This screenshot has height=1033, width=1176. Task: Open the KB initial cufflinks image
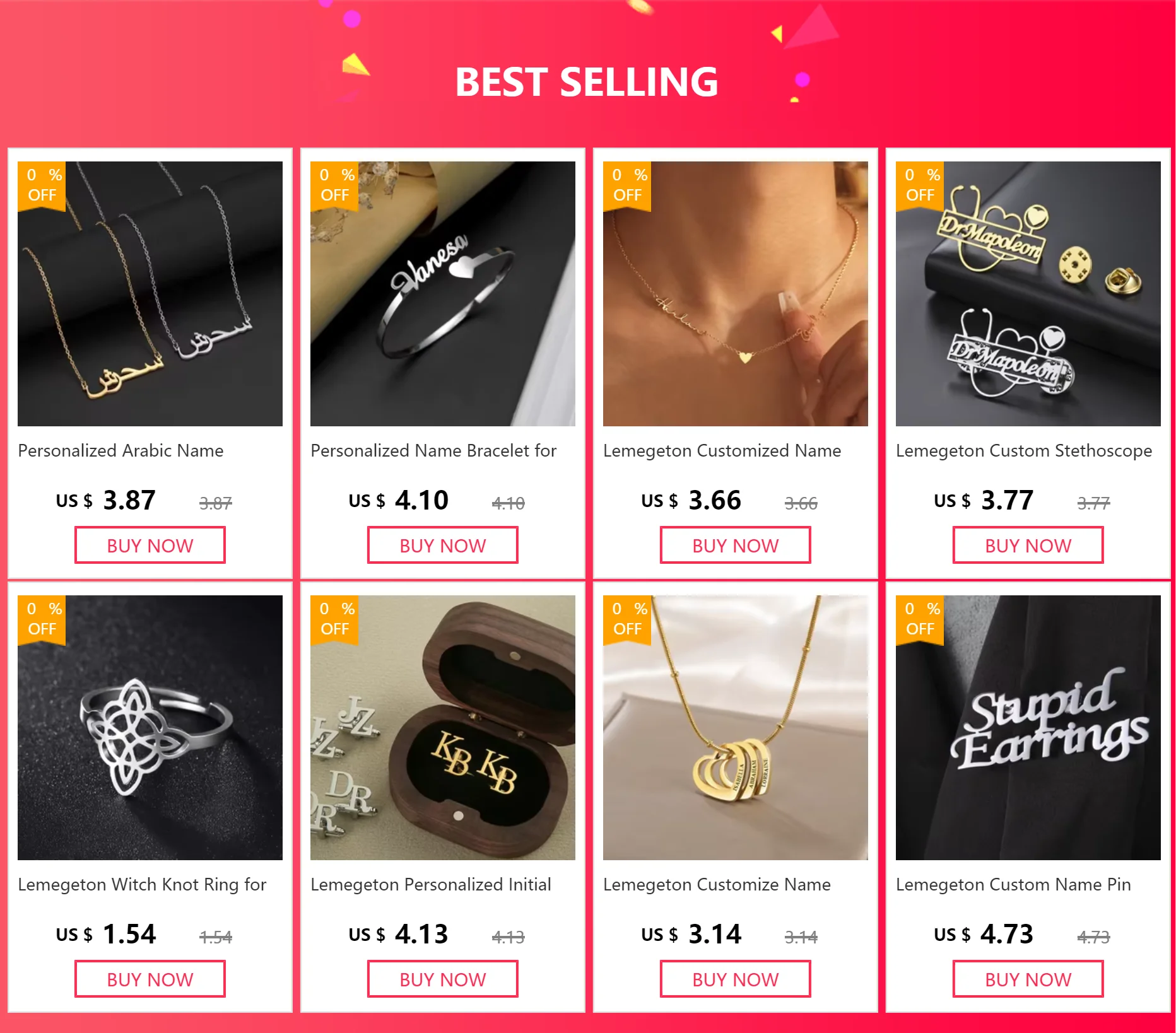point(443,728)
